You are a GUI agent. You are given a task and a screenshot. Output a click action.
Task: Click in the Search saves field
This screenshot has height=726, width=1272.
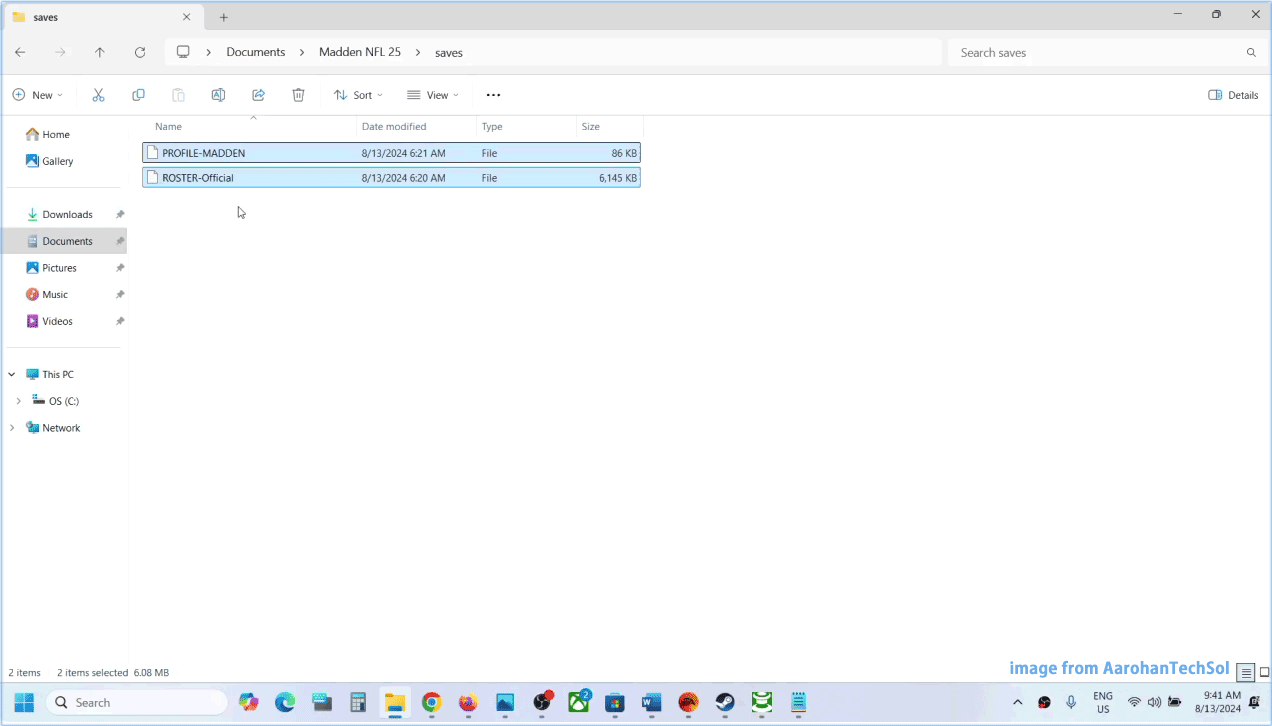pos(1095,52)
